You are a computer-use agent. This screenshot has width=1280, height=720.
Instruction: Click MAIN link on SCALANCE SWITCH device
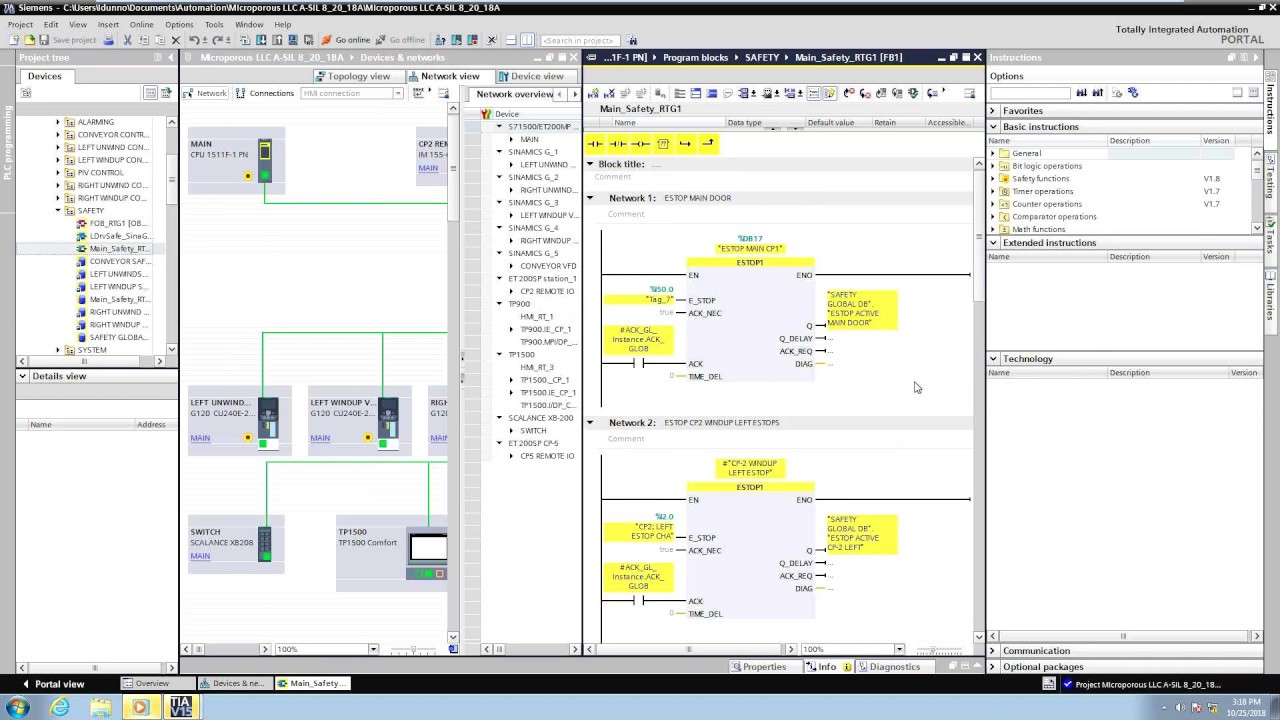(200, 556)
